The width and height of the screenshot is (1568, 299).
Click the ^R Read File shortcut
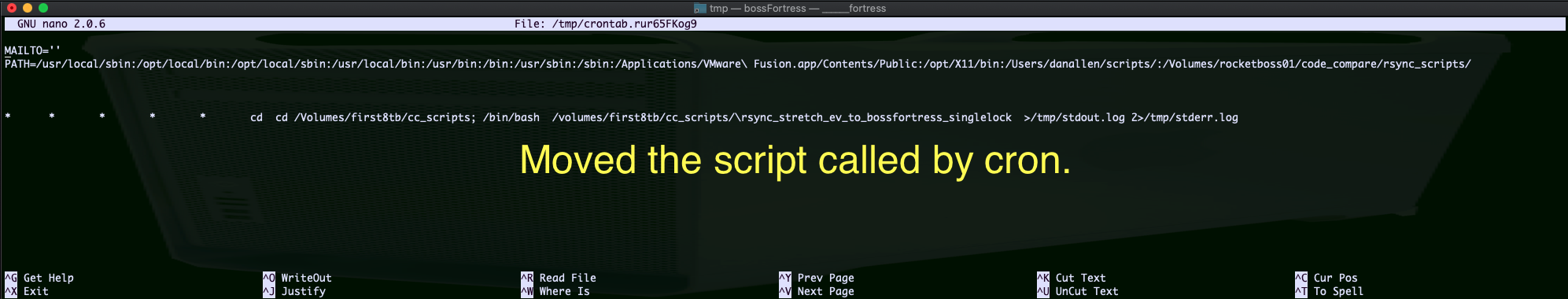tap(559, 278)
